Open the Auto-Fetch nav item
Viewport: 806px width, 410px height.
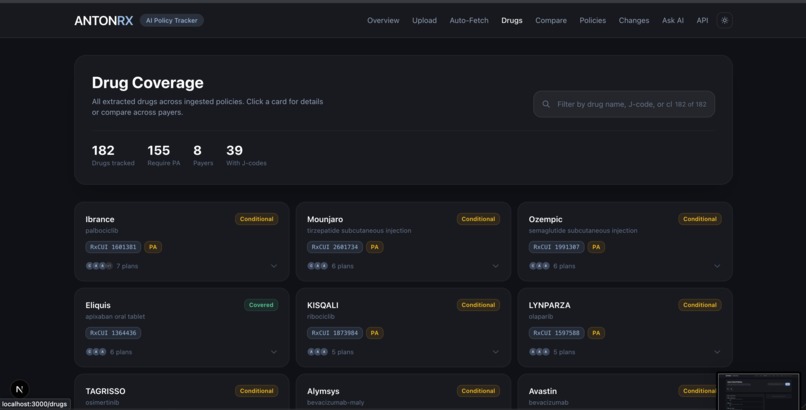[x=469, y=21]
